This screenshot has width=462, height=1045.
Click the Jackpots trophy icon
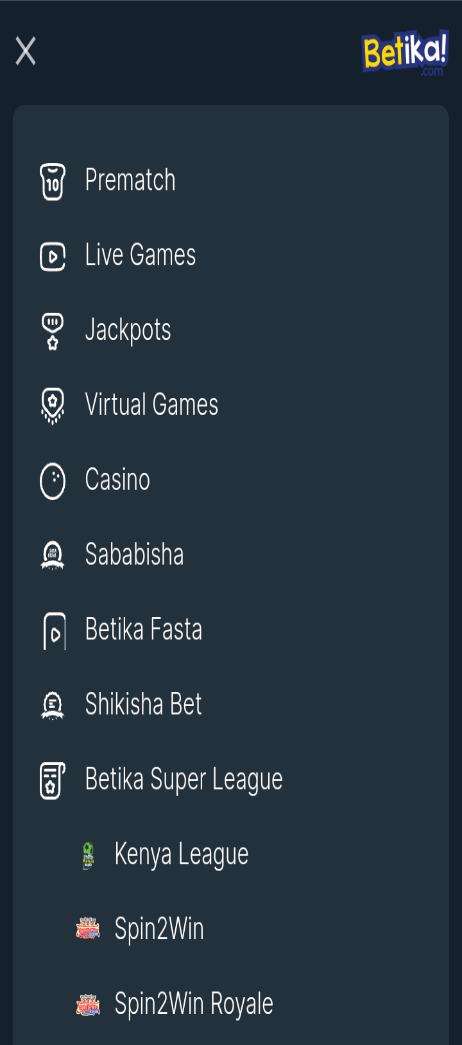(x=53, y=331)
